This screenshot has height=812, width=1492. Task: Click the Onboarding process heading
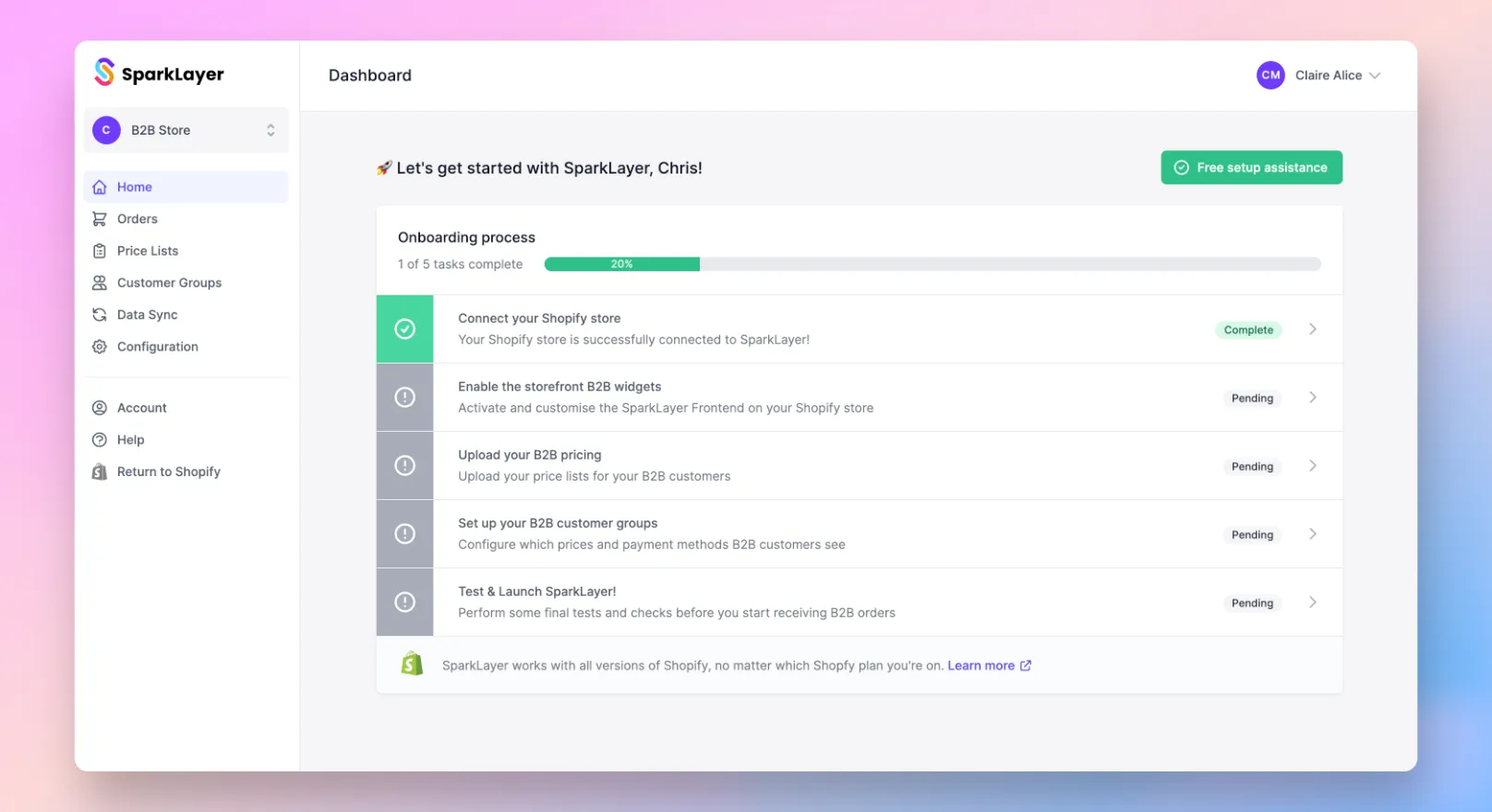[x=466, y=237]
